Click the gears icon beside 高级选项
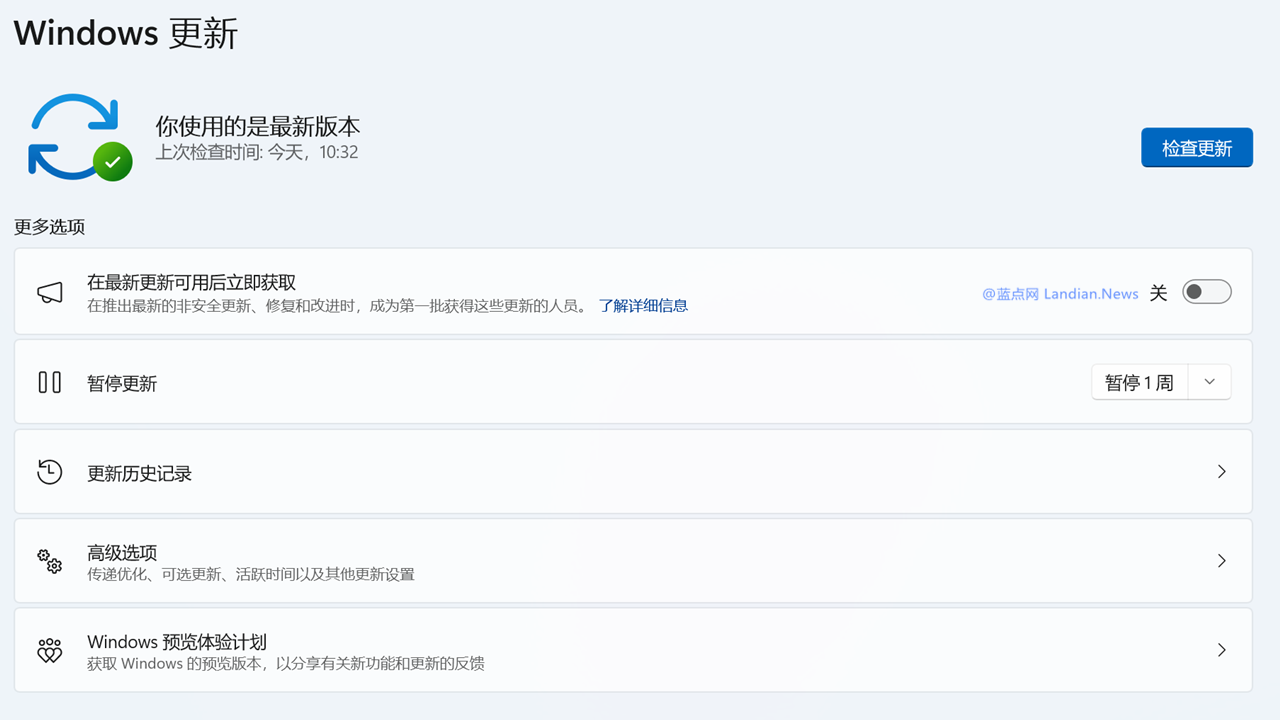 click(50, 561)
